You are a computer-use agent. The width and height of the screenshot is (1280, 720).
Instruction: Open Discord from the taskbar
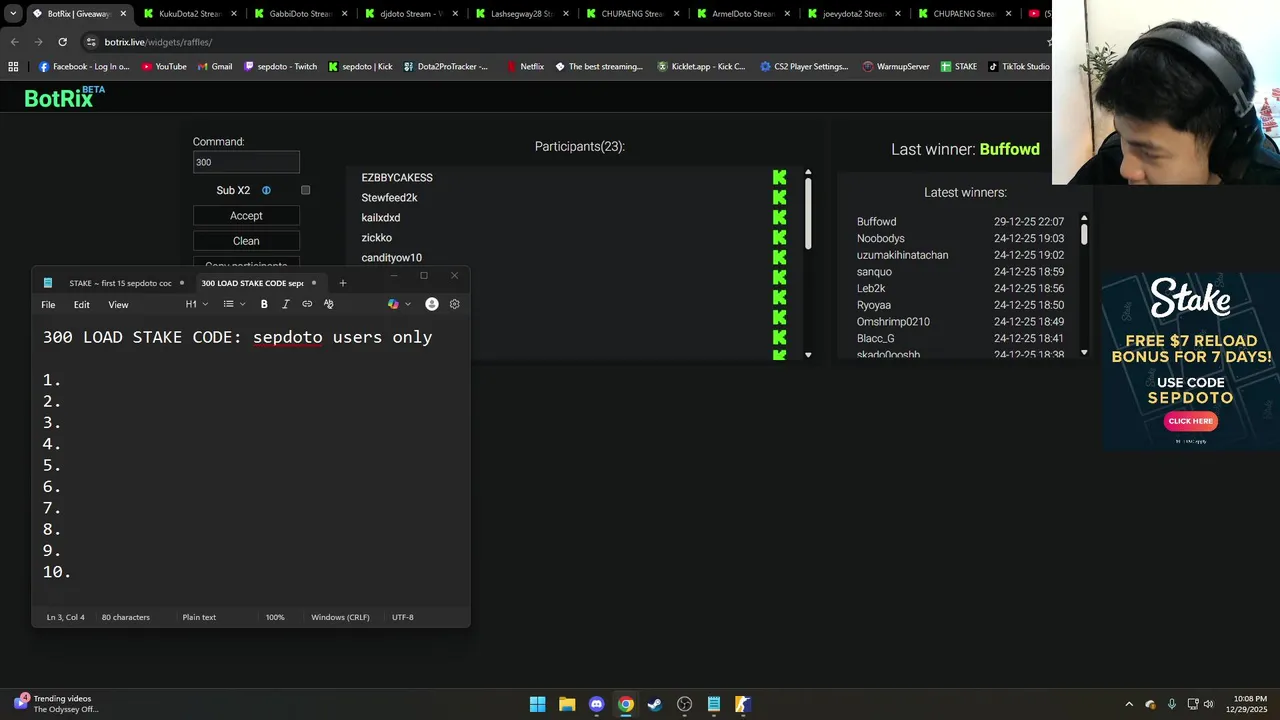click(596, 704)
